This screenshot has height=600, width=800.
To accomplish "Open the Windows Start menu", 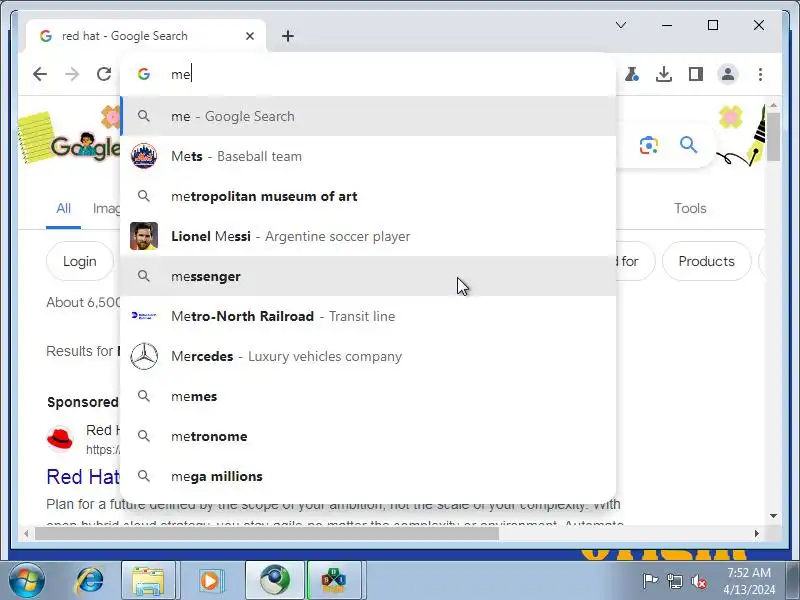I will (x=26, y=580).
